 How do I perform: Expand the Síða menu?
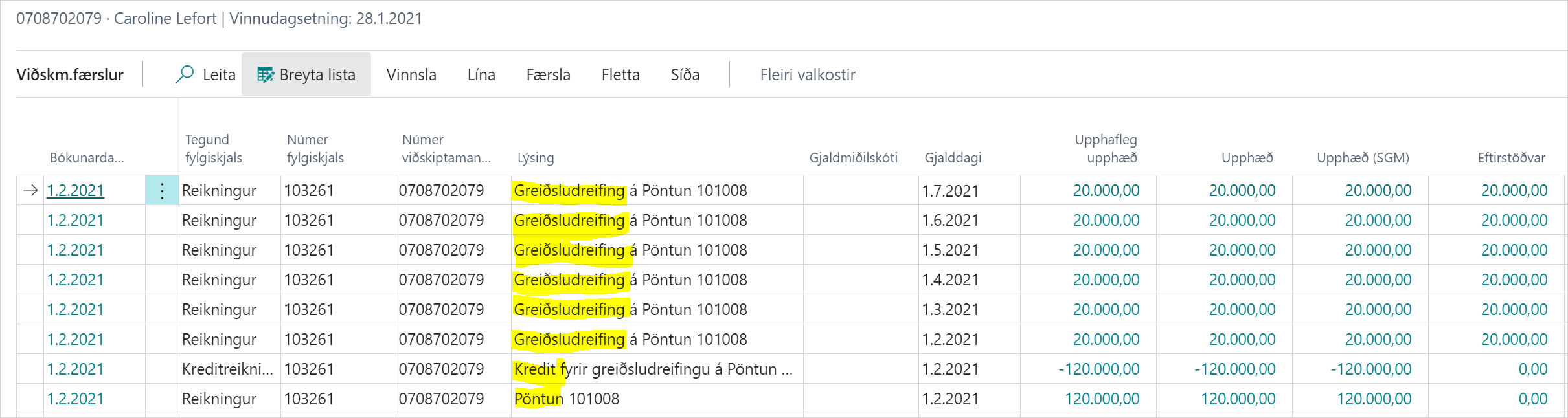[x=685, y=75]
